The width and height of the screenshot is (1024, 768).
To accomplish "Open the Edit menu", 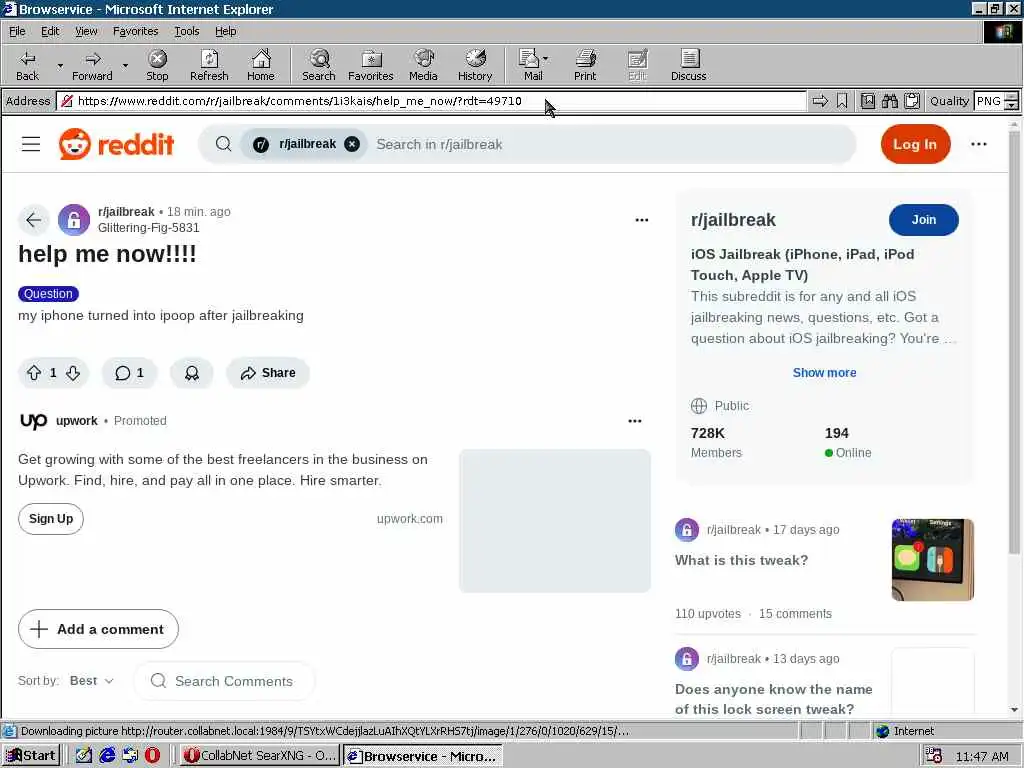I will (50, 31).
